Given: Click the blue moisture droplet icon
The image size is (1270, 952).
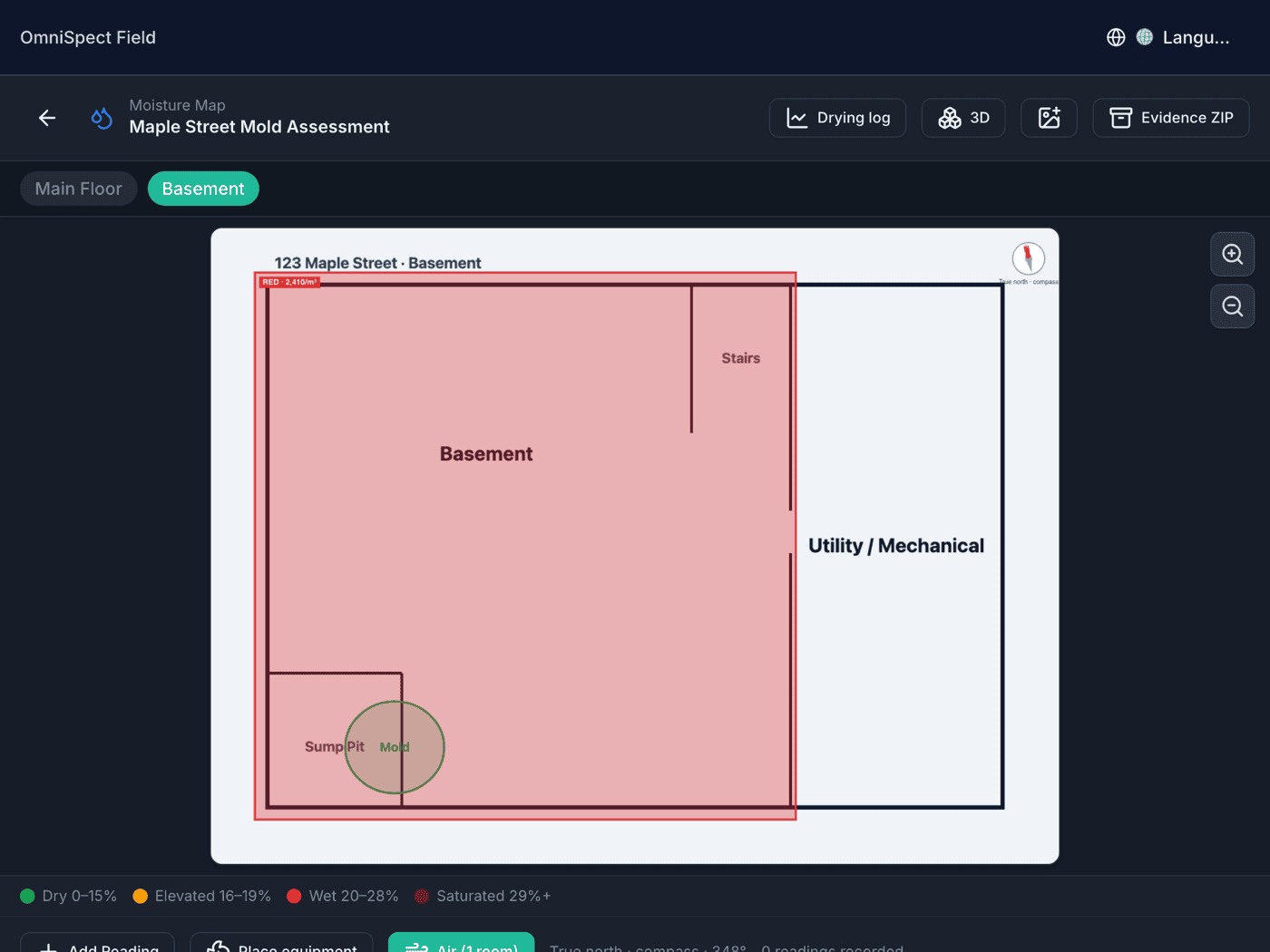Looking at the screenshot, I should (102, 118).
